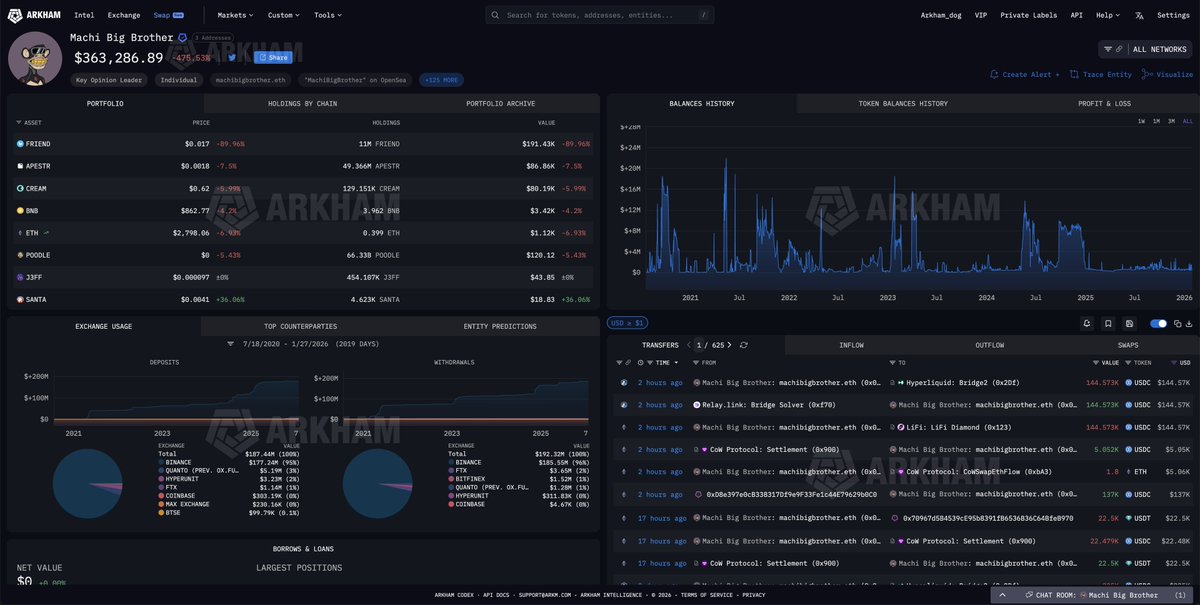Download transfers using the download icon
The width and height of the screenshot is (1200, 605).
click(x=1189, y=323)
